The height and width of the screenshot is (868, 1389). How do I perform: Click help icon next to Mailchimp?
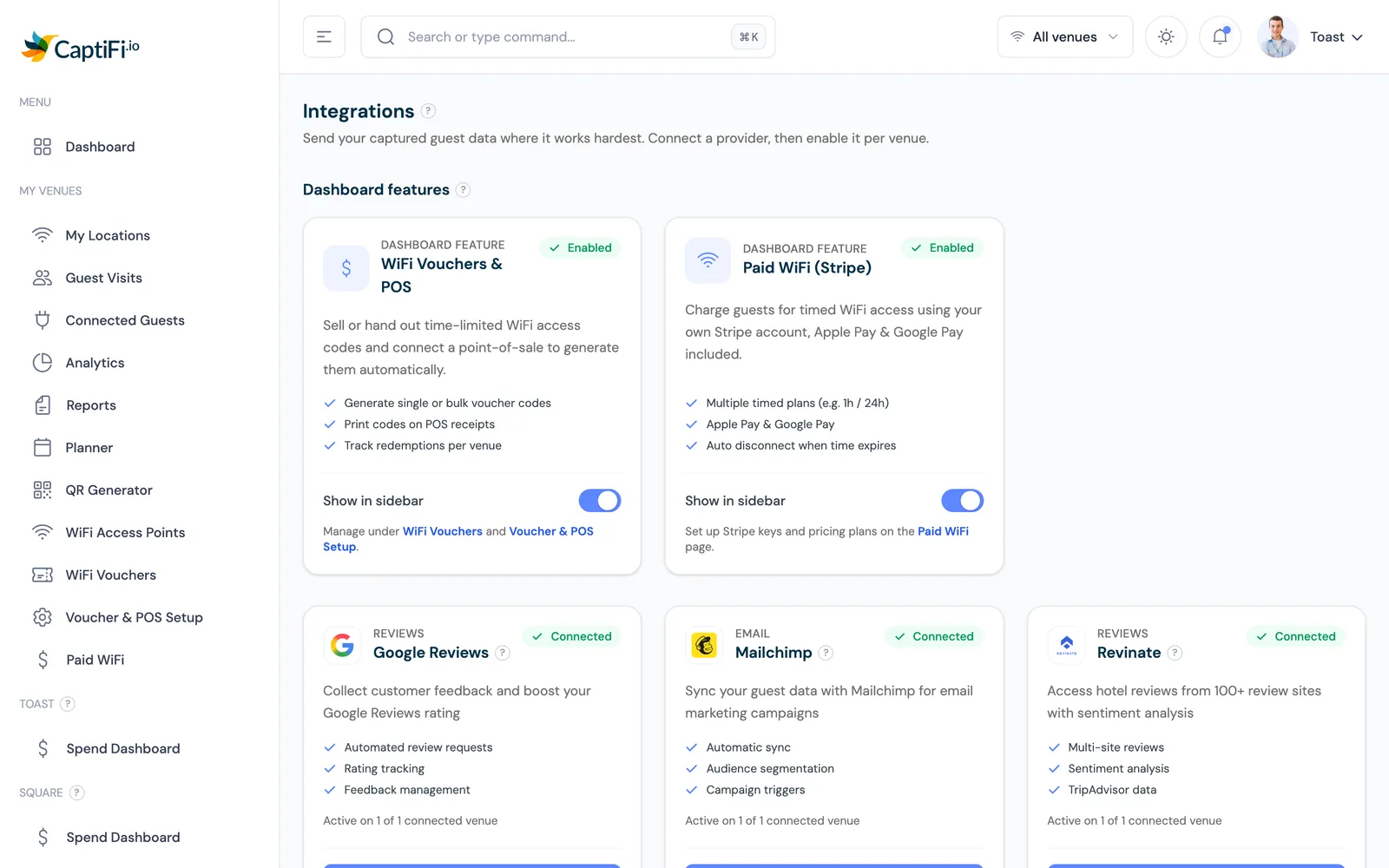click(826, 653)
